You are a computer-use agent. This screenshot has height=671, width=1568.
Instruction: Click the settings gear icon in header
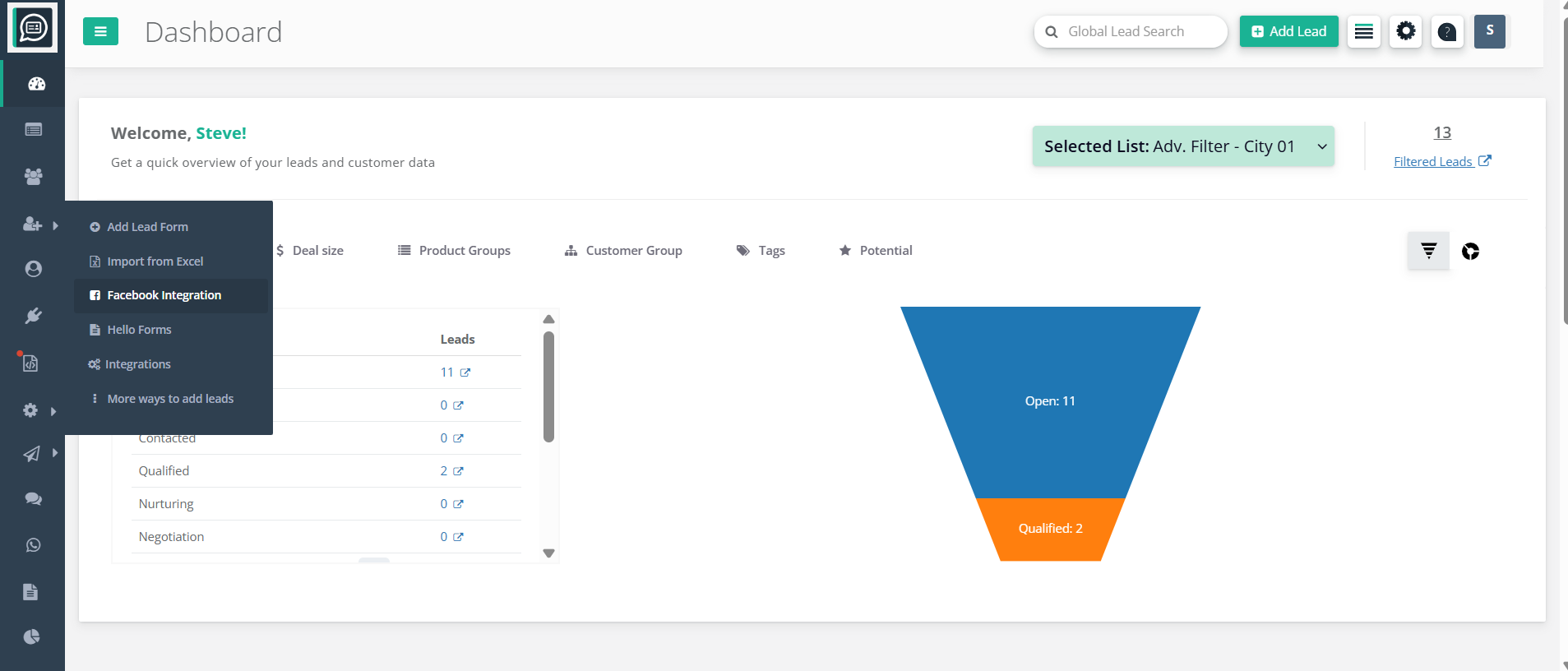1405,32
